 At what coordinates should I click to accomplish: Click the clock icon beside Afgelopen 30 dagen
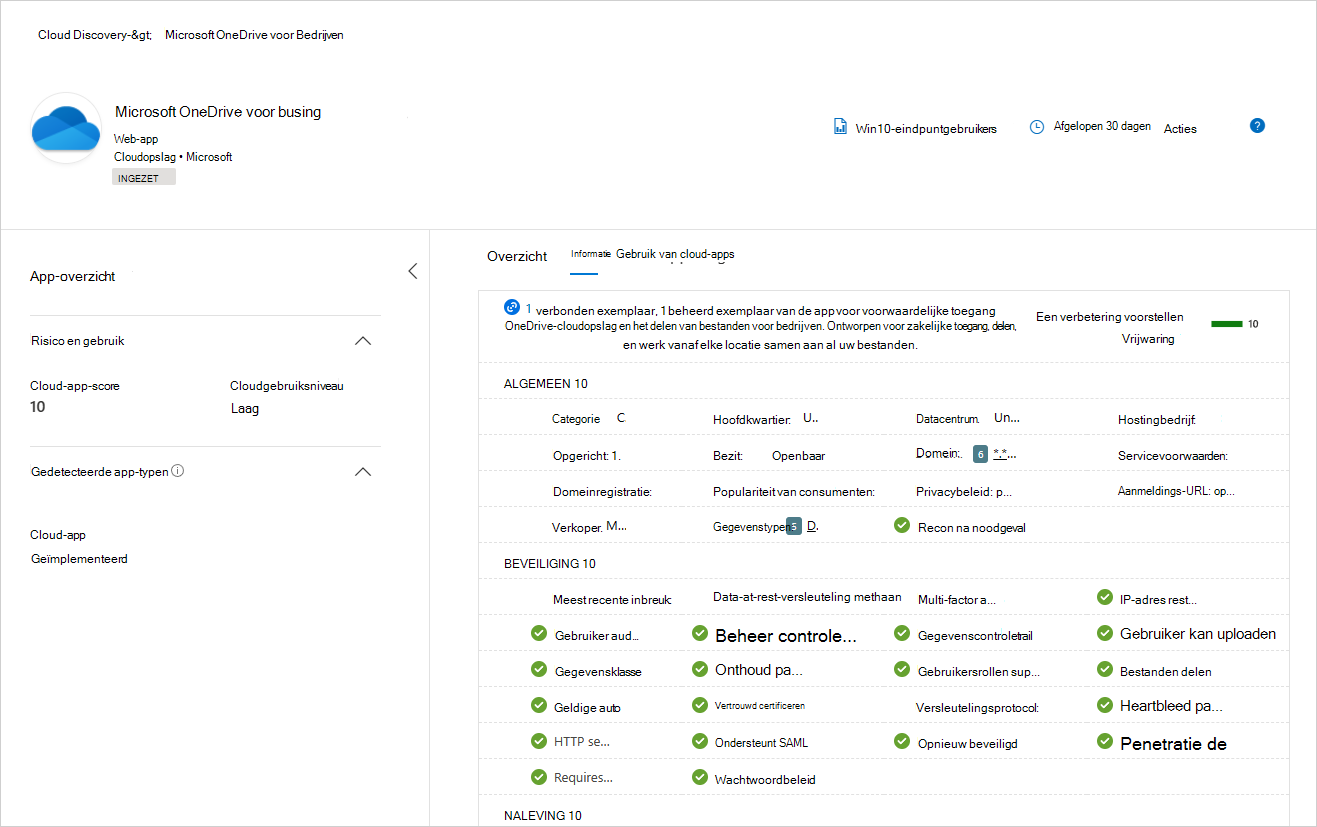coord(1037,127)
